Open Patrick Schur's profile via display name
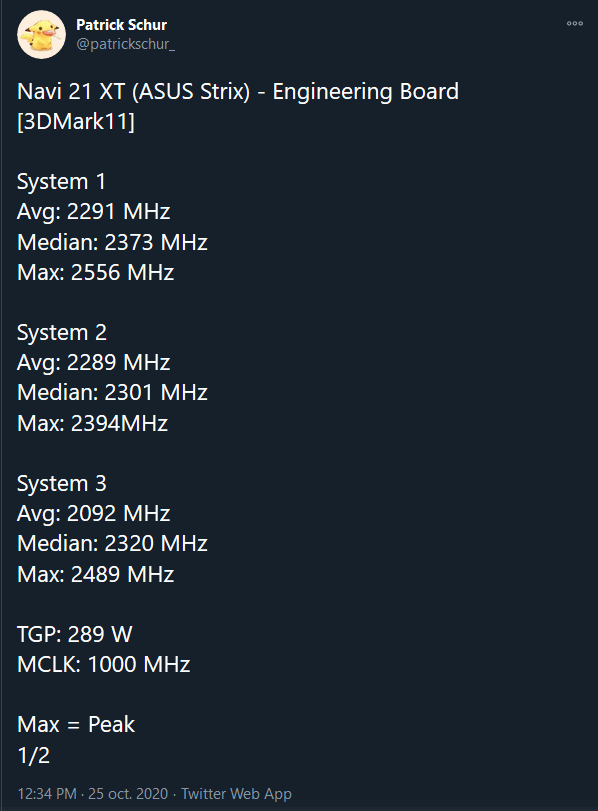This screenshot has height=811, width=598. point(122,25)
